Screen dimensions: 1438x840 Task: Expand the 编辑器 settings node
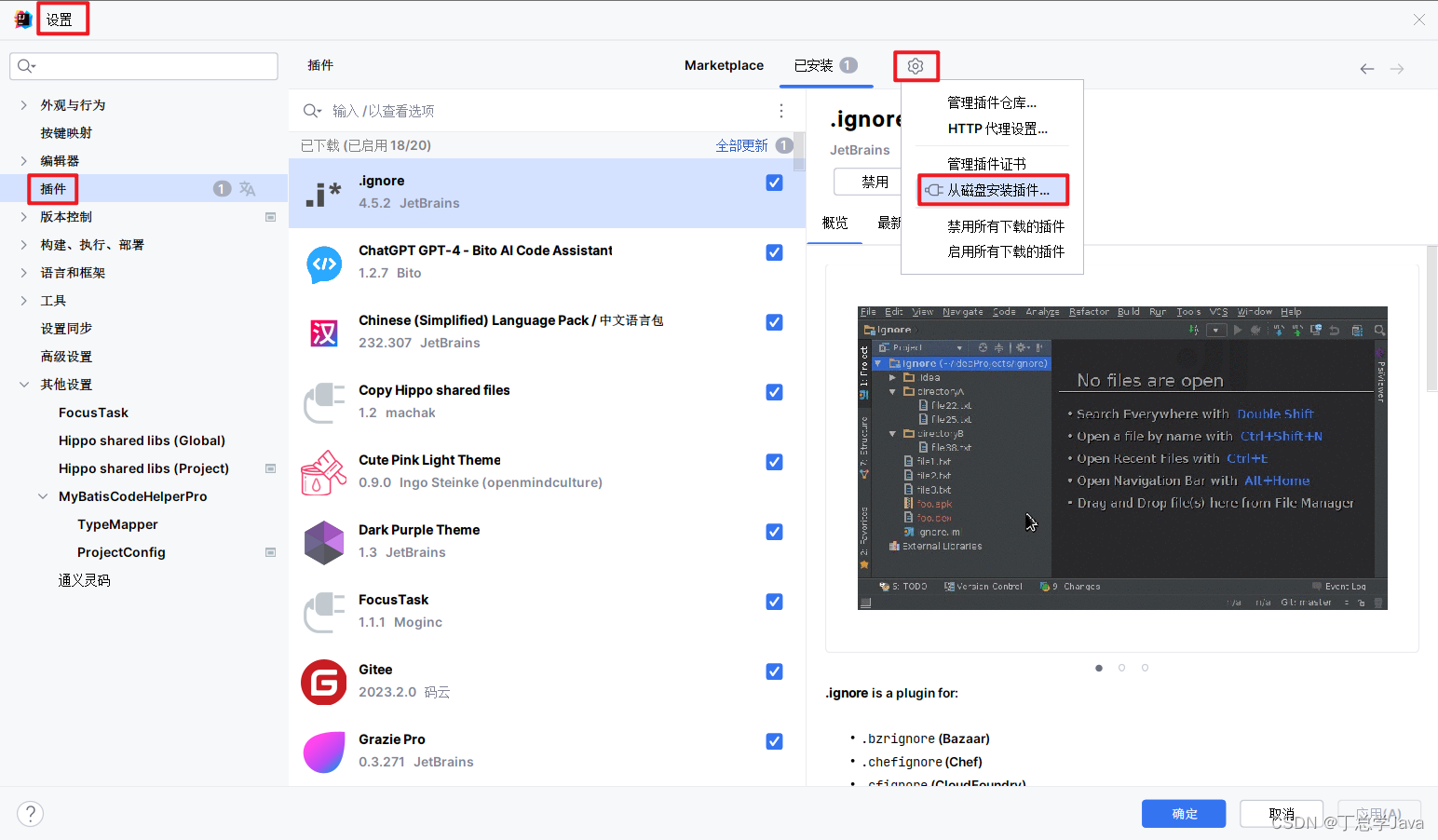click(24, 161)
